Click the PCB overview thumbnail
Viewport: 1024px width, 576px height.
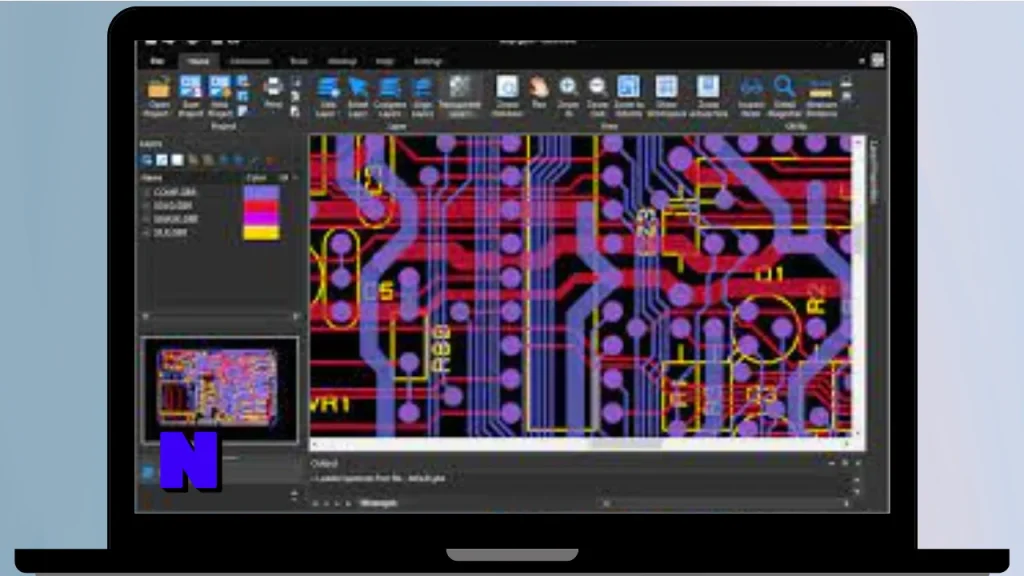pos(219,389)
